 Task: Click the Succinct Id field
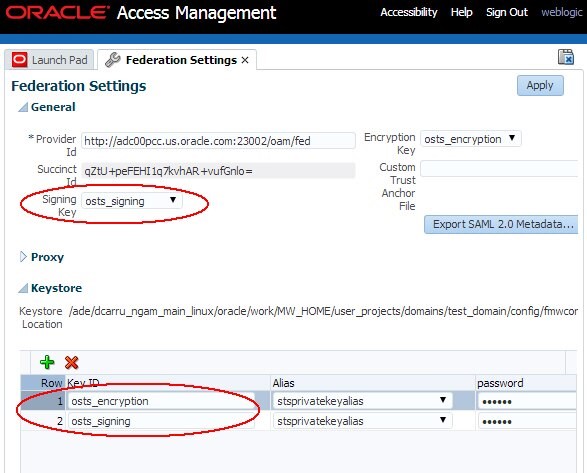point(218,171)
